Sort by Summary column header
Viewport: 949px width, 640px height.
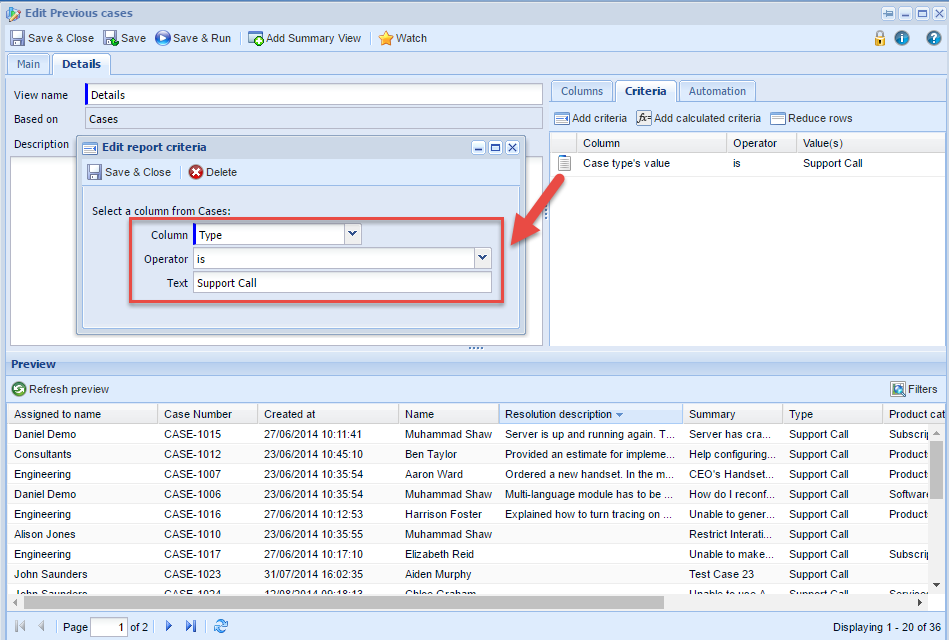click(x=732, y=414)
